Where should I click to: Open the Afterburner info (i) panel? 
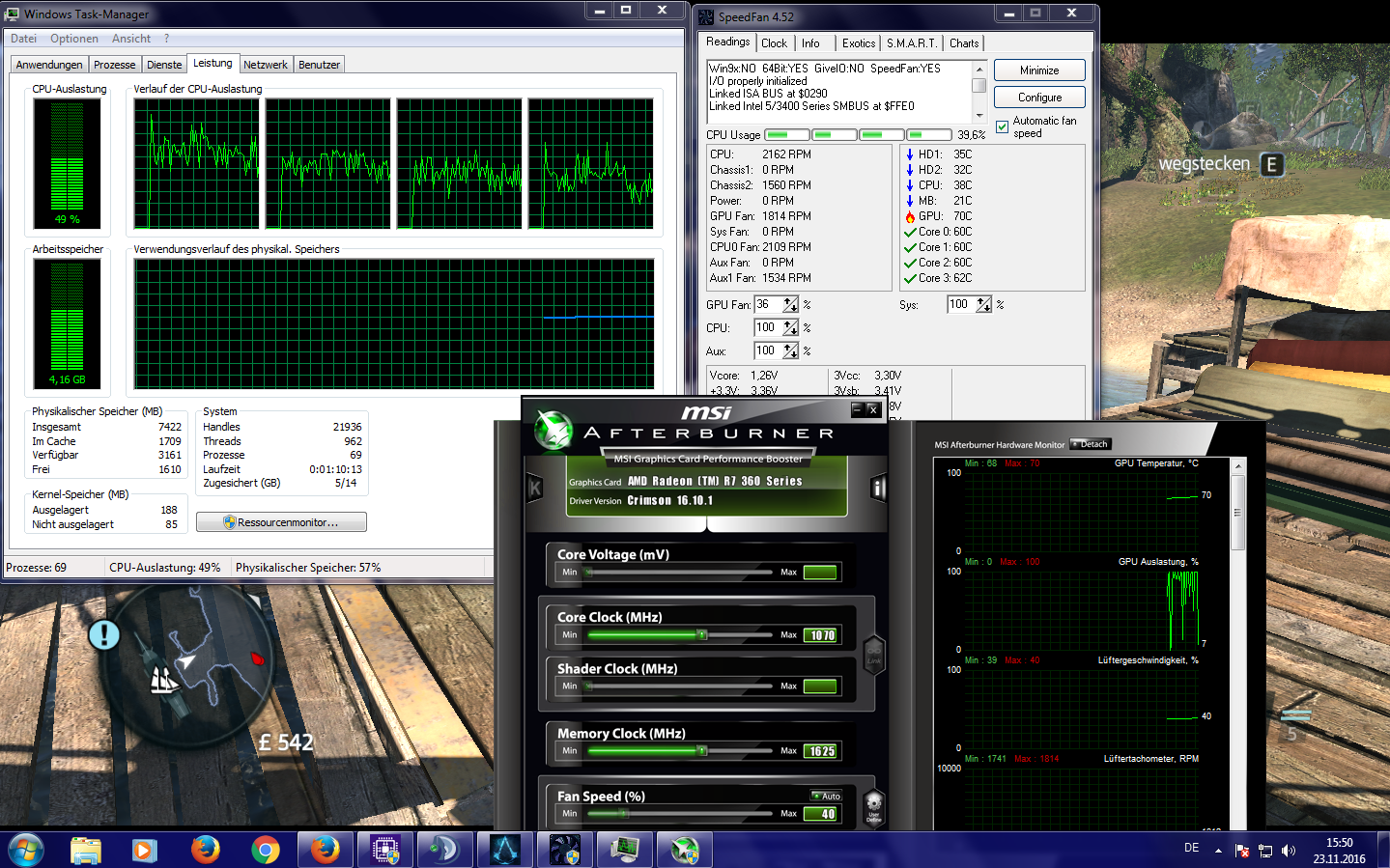879,488
